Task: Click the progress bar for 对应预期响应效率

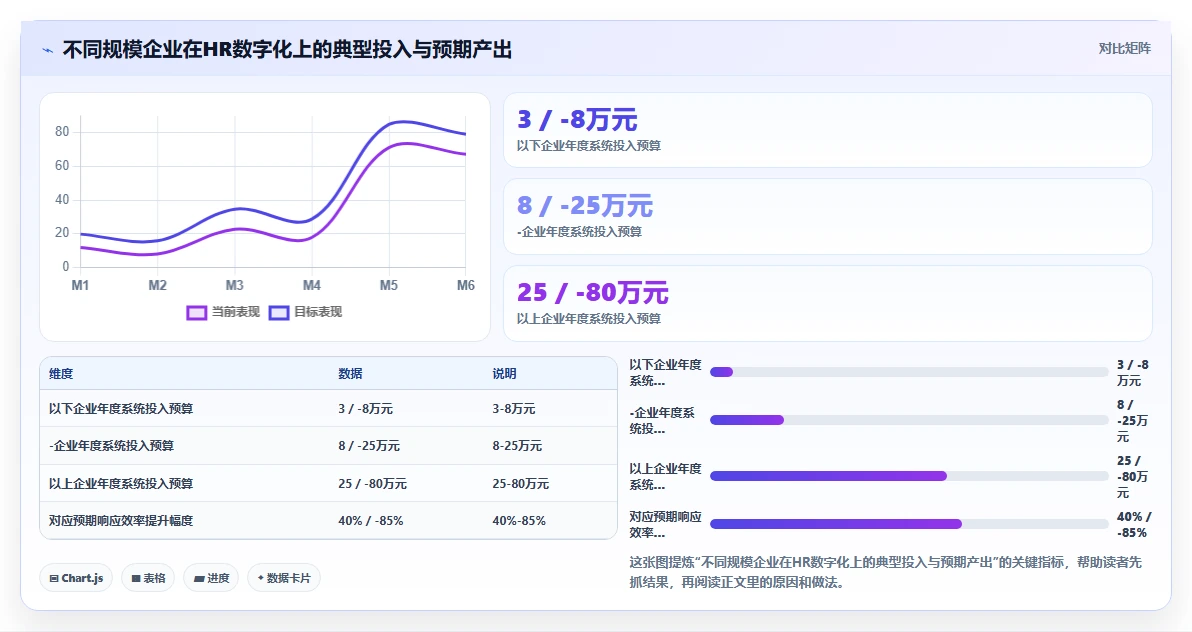Action: (909, 524)
